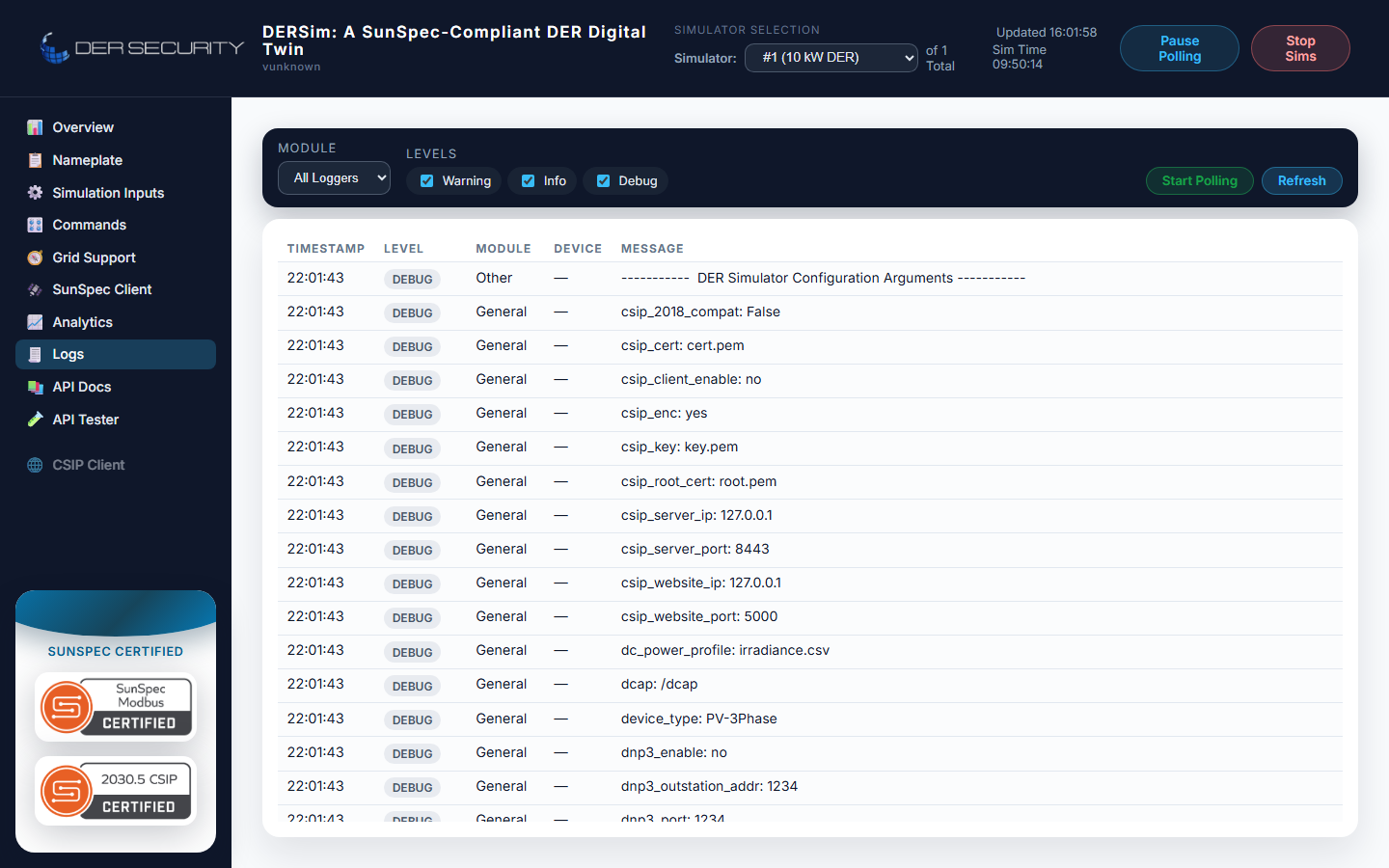This screenshot has height=868, width=1389.
Task: Open the Overview page
Action: tap(116, 127)
